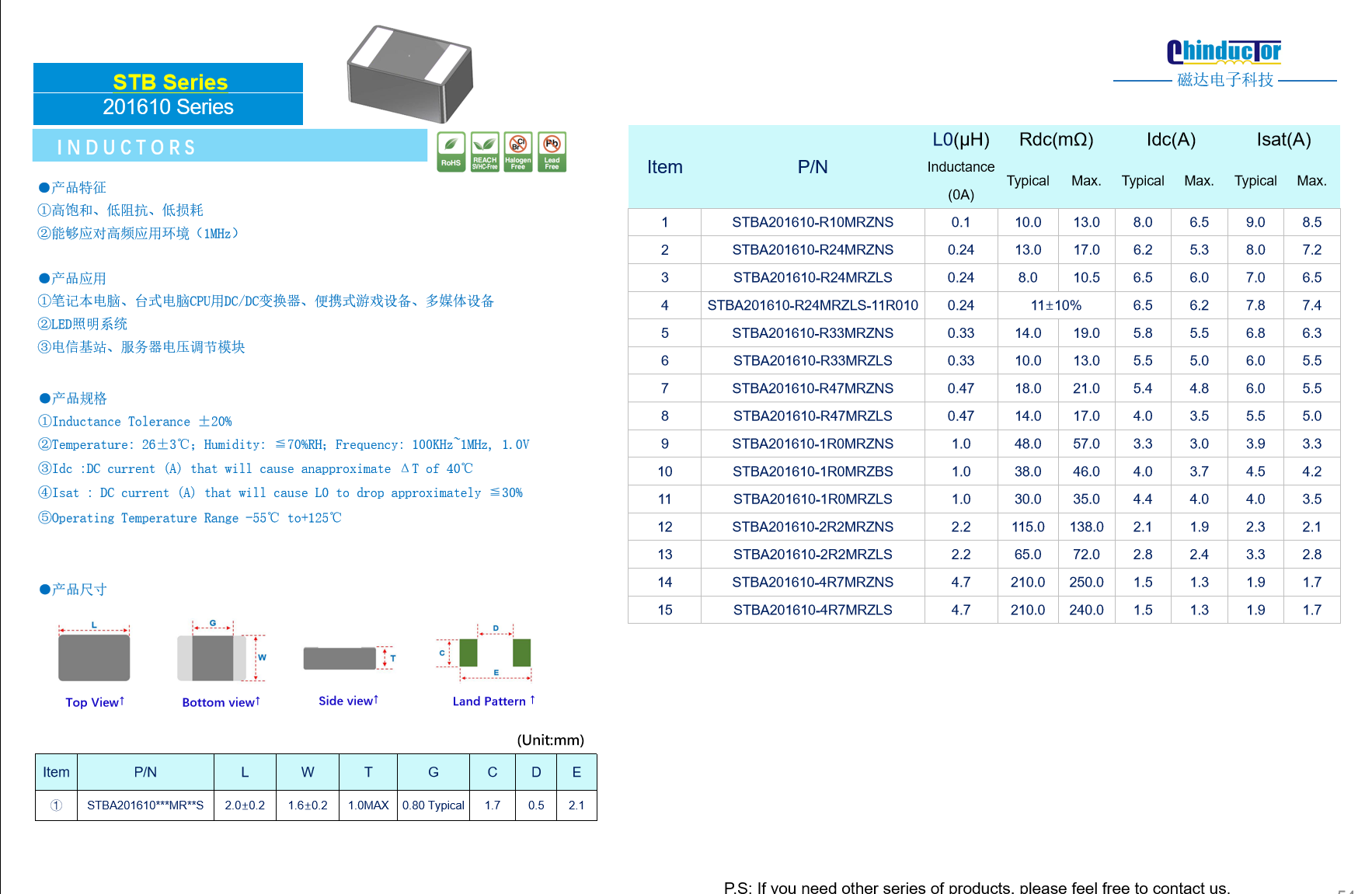The image size is (1372, 894).
Task: Click part number STBA201610-R24MRZLS-11R010
Action: (813, 305)
